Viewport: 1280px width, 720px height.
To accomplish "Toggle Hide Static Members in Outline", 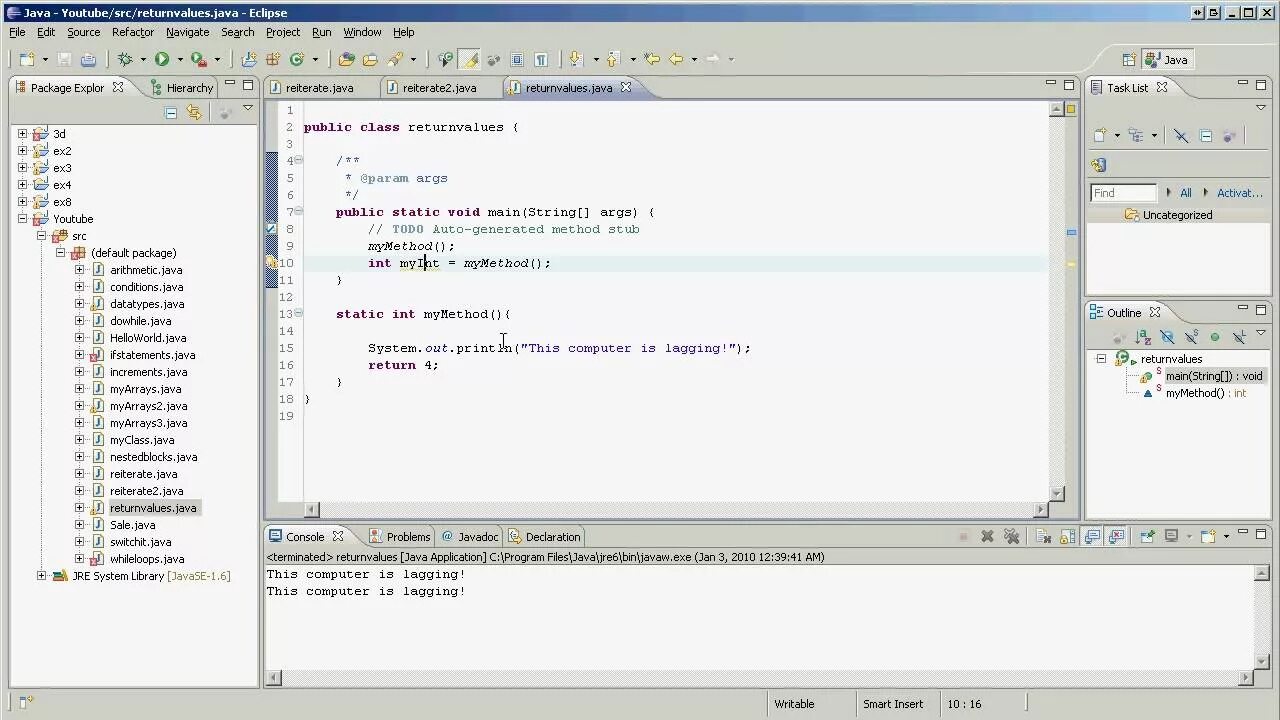I will [x=1191, y=338].
